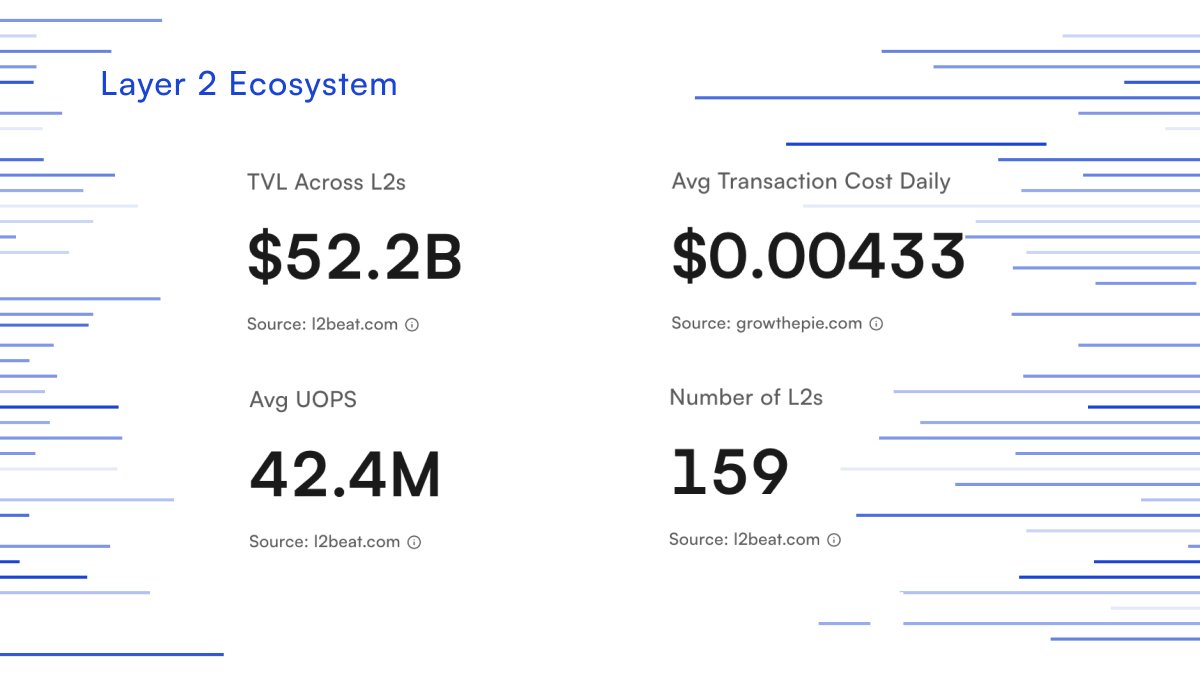The height and width of the screenshot is (675, 1200).
Task: Open l2beat.com source link under $52.2B
Action: (354, 325)
